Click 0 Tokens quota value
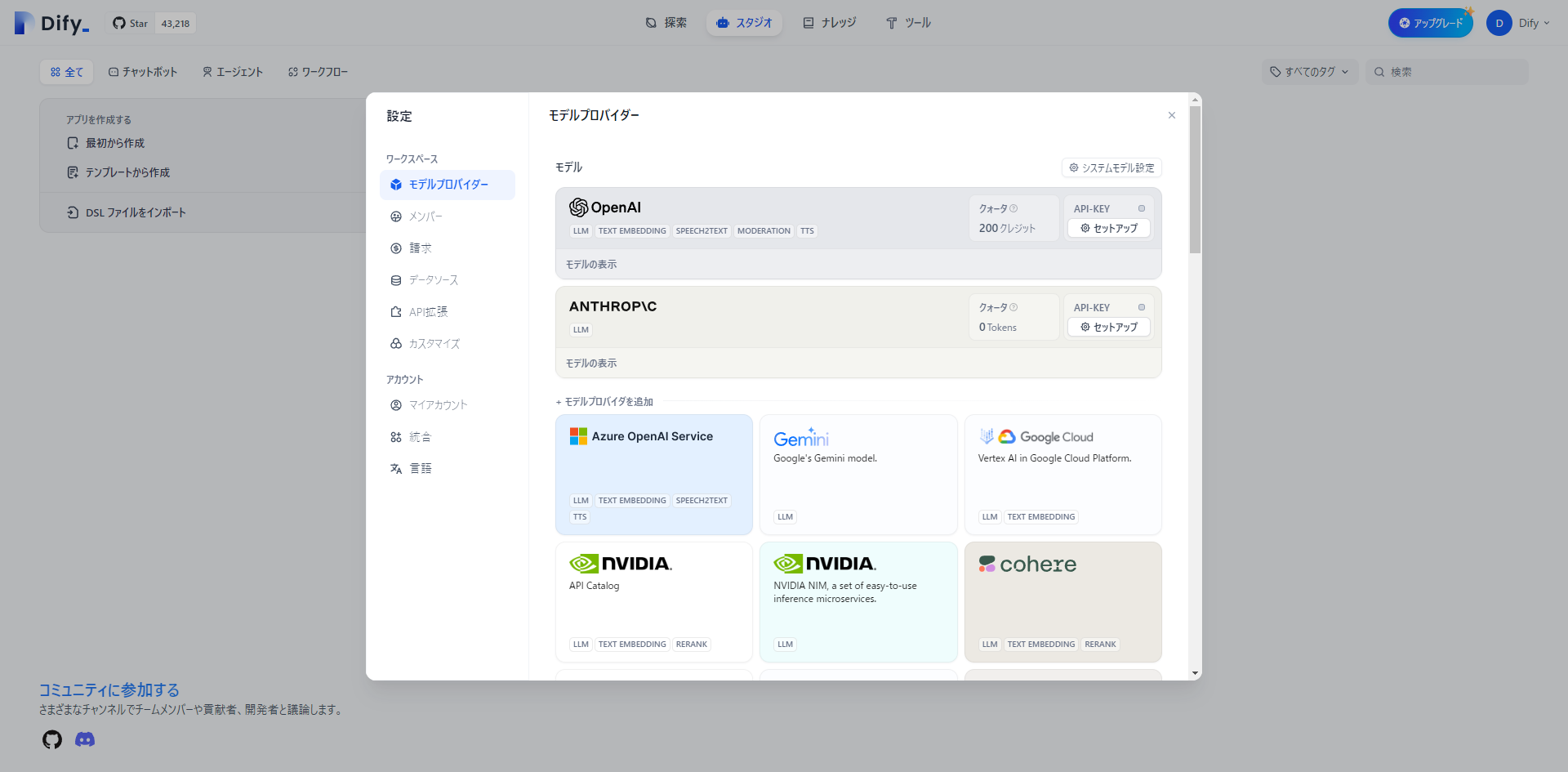The image size is (1568, 772). [998, 328]
